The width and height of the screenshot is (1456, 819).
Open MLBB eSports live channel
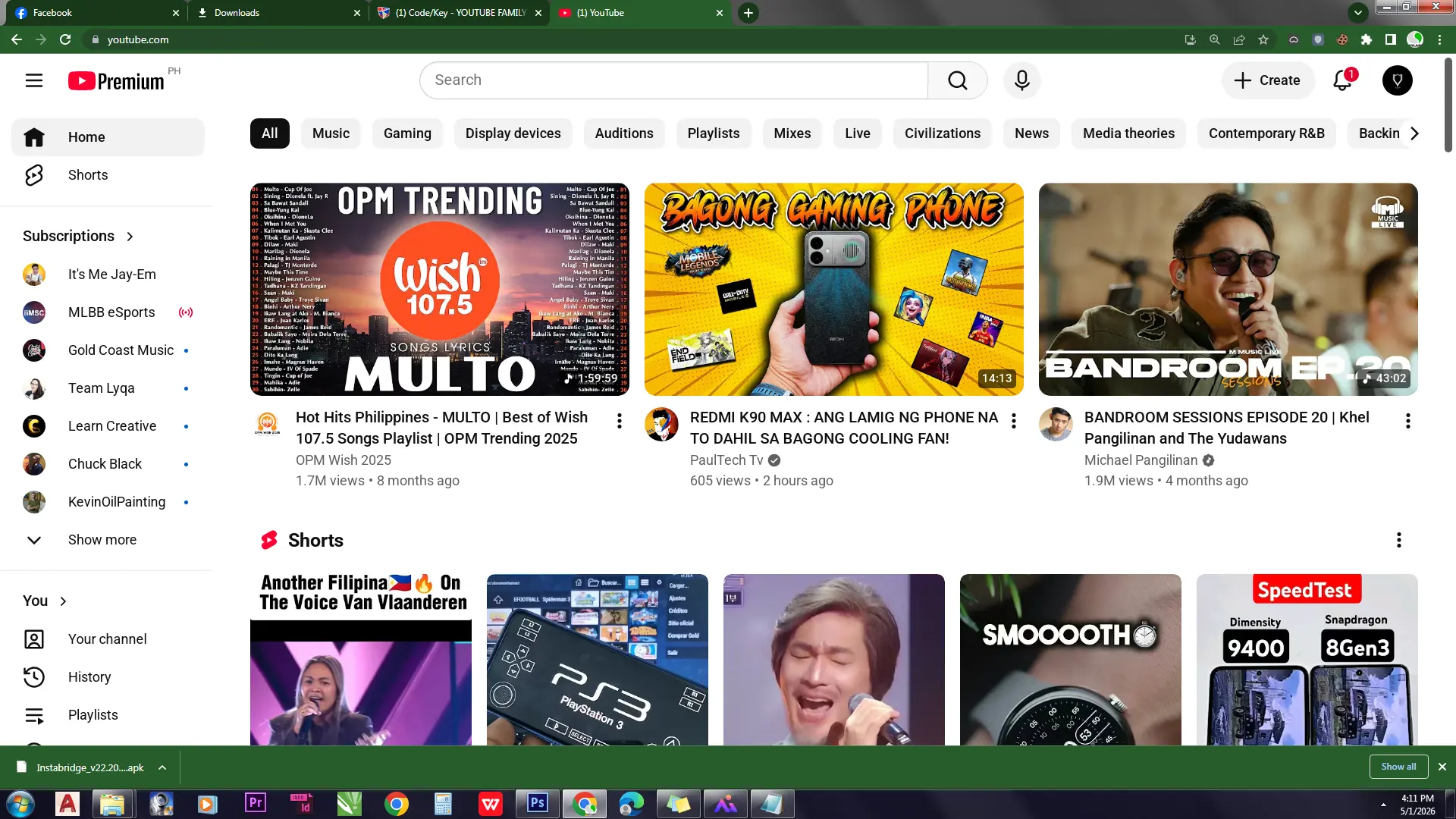point(108,312)
